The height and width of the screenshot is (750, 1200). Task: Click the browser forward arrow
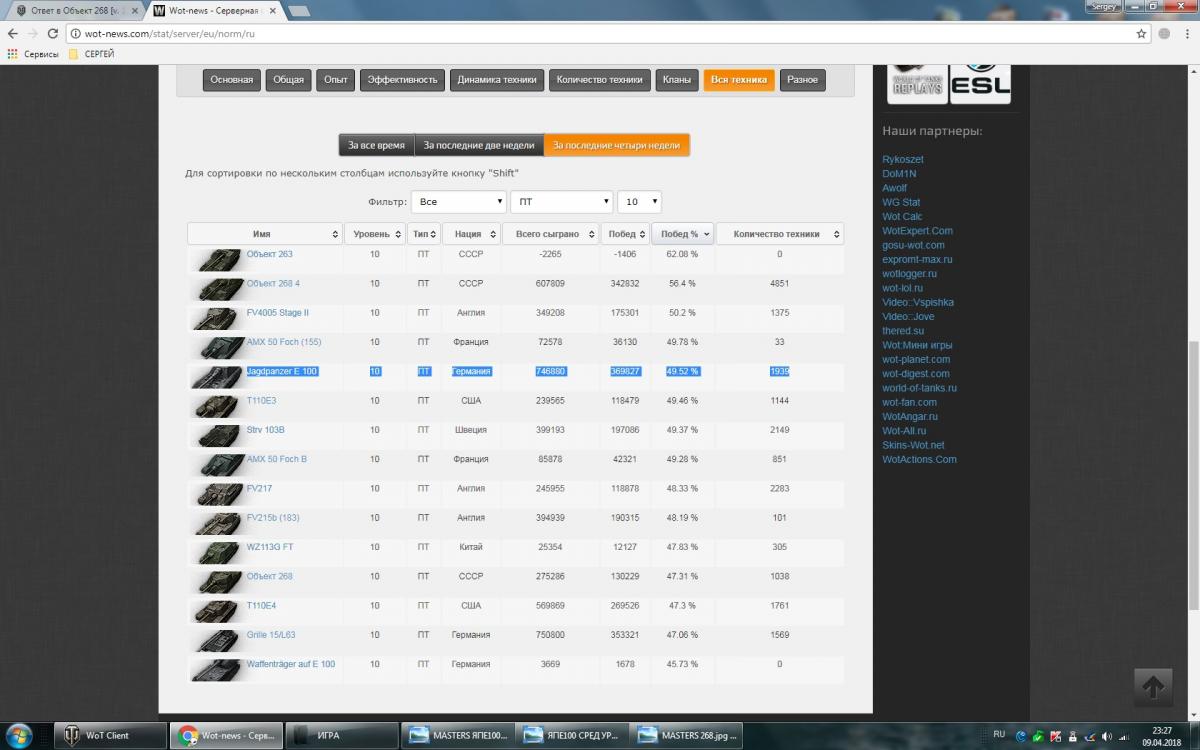pos(33,33)
